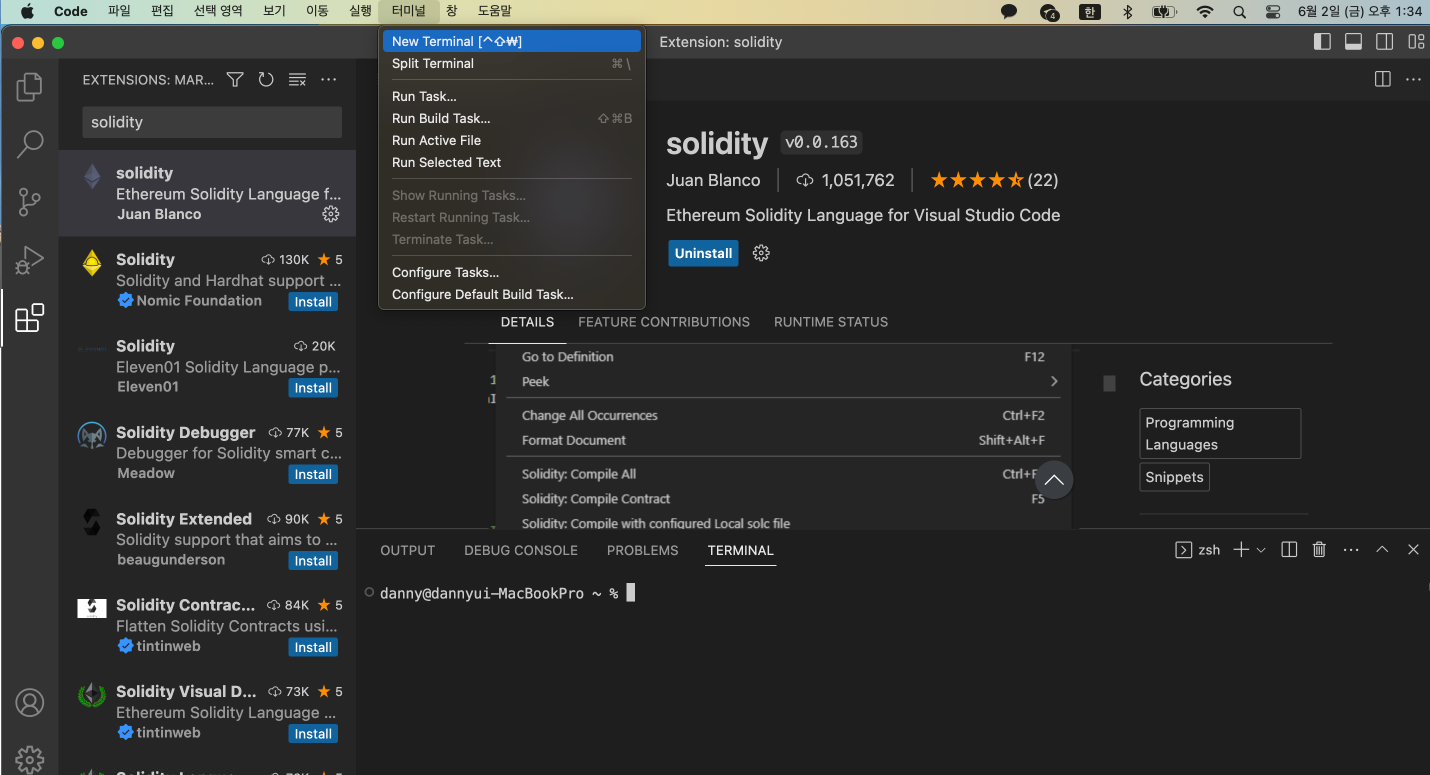Kill terminal with the trash icon

click(x=1319, y=550)
